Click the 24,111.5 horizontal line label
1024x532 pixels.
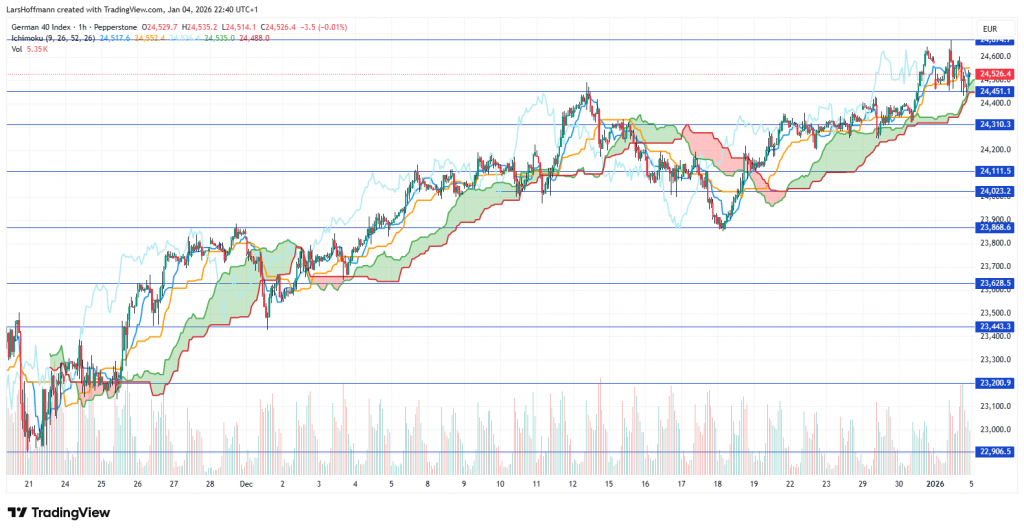click(x=996, y=171)
